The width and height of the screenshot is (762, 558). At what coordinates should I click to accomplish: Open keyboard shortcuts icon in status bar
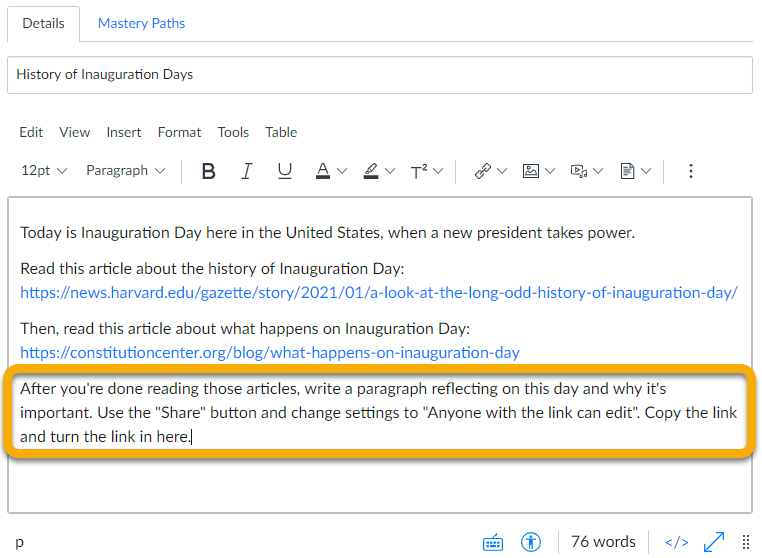[493, 542]
